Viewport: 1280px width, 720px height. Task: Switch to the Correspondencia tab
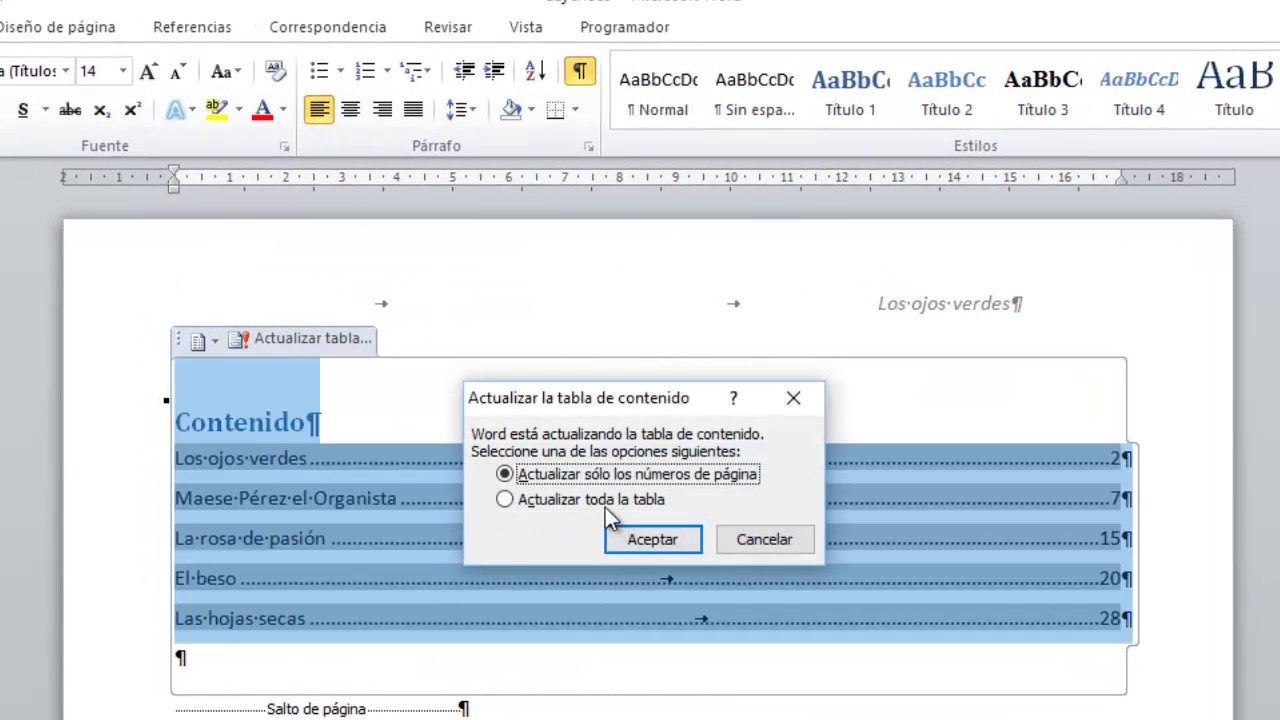[328, 27]
